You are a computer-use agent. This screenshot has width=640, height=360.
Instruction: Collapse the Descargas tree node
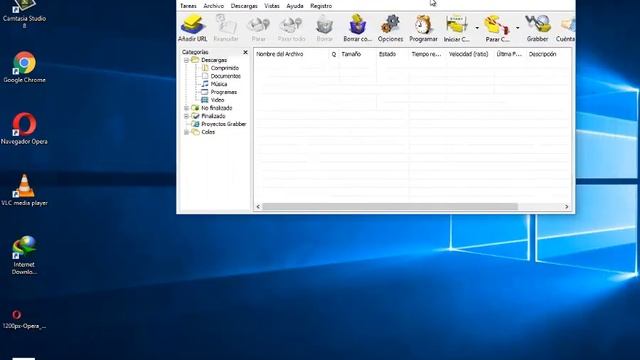(x=186, y=60)
